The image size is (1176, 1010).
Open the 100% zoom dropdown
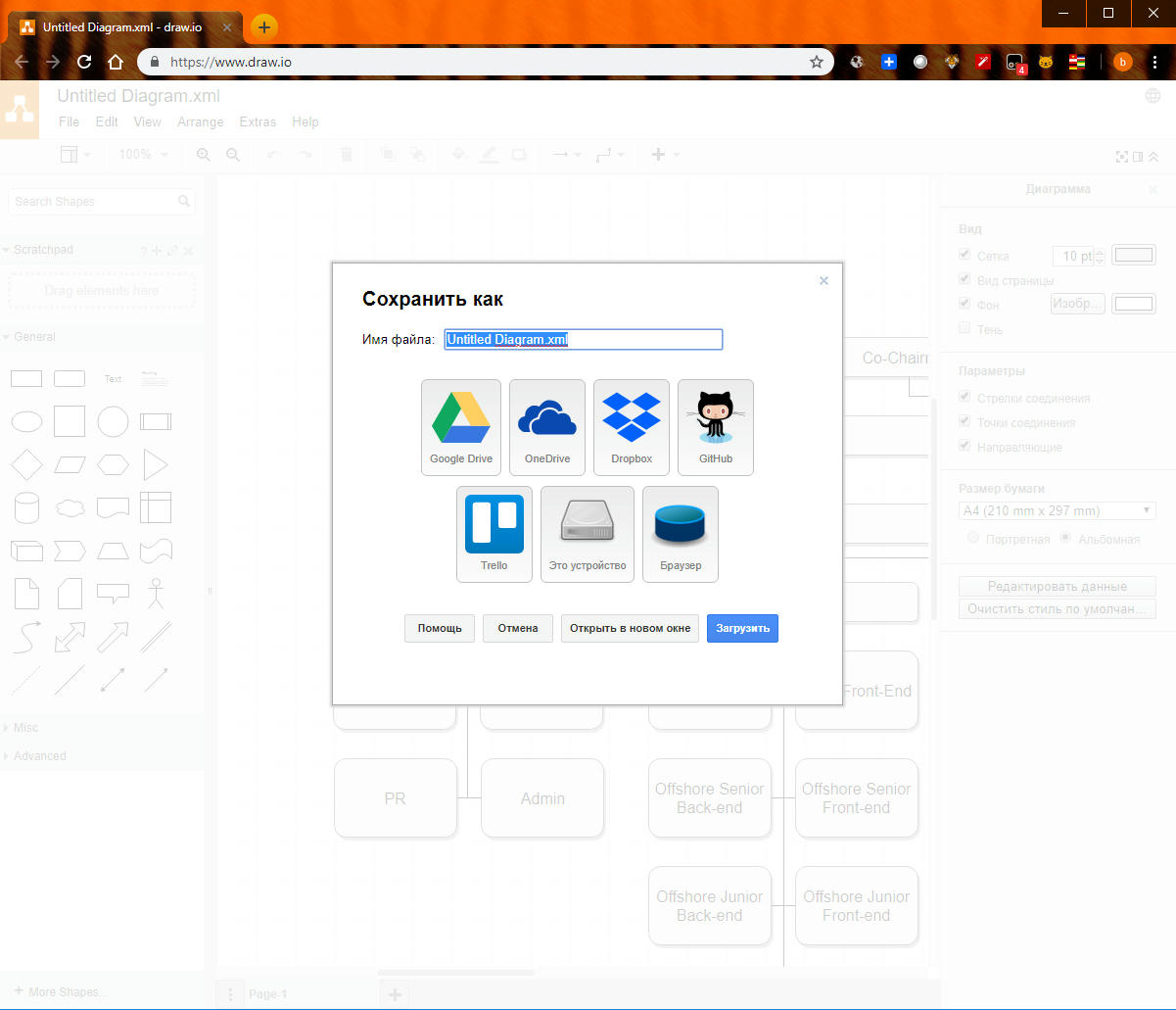143,155
